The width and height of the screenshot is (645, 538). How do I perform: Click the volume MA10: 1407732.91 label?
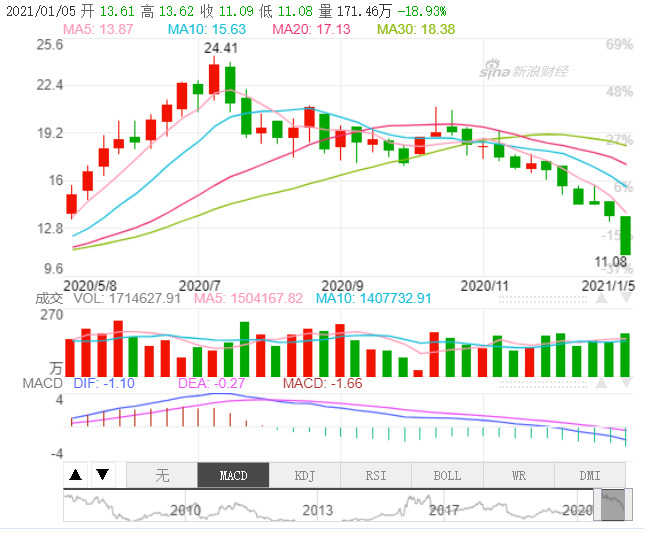point(374,298)
